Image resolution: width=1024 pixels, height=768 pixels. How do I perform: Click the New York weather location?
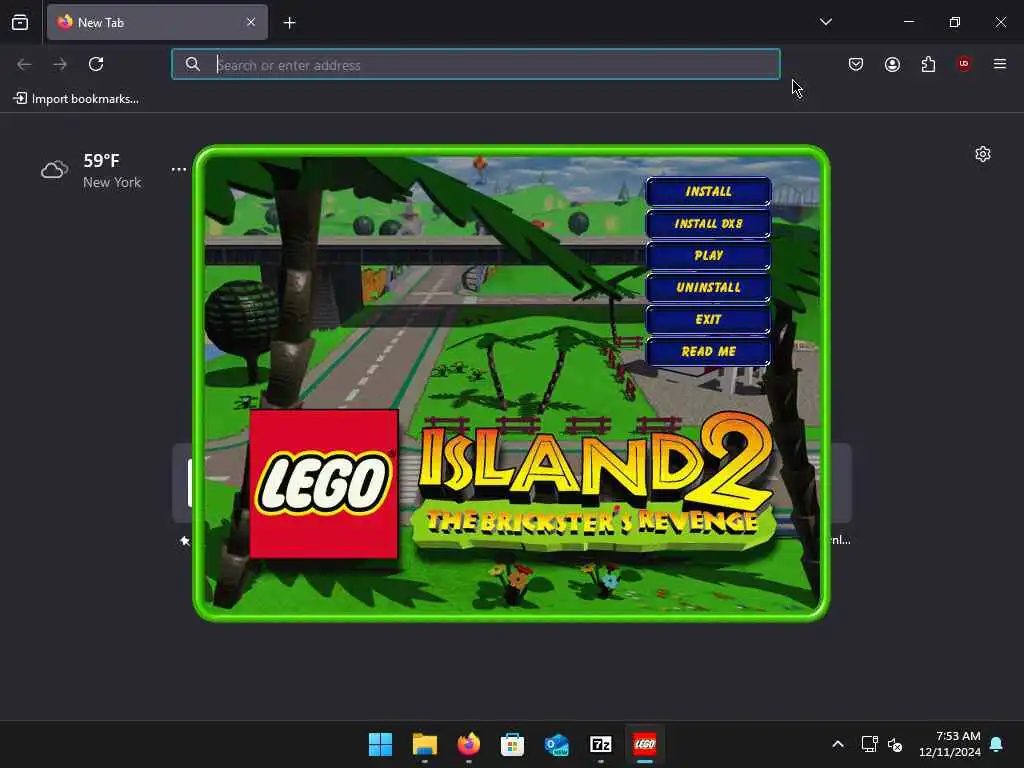pyautogui.click(x=112, y=182)
